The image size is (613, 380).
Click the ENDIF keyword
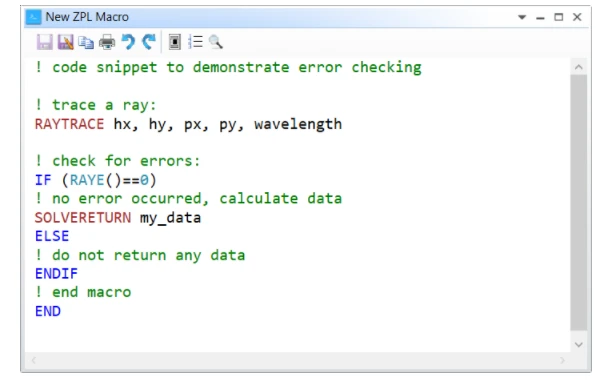pyautogui.click(x=56, y=274)
